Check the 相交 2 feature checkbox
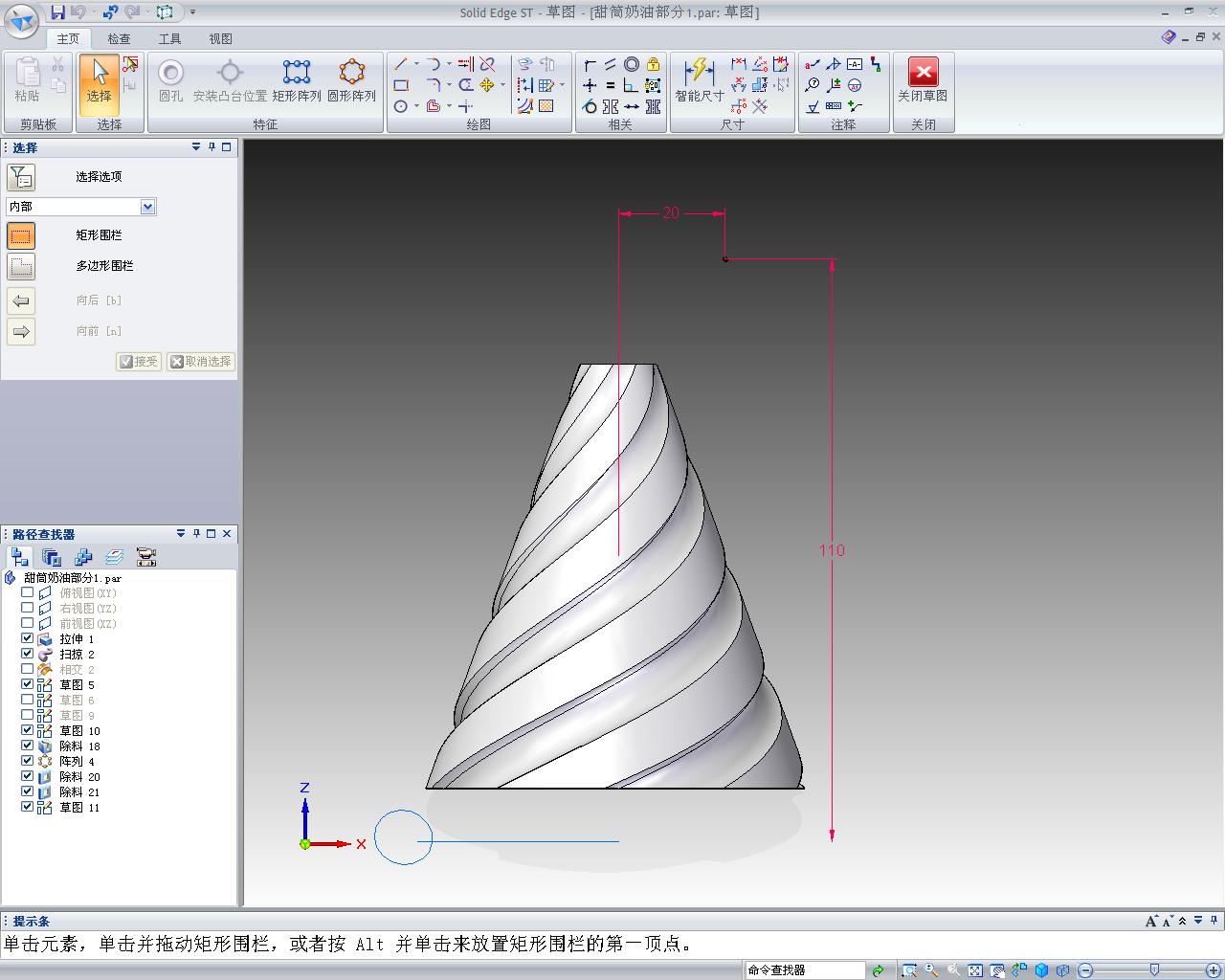 (28, 669)
